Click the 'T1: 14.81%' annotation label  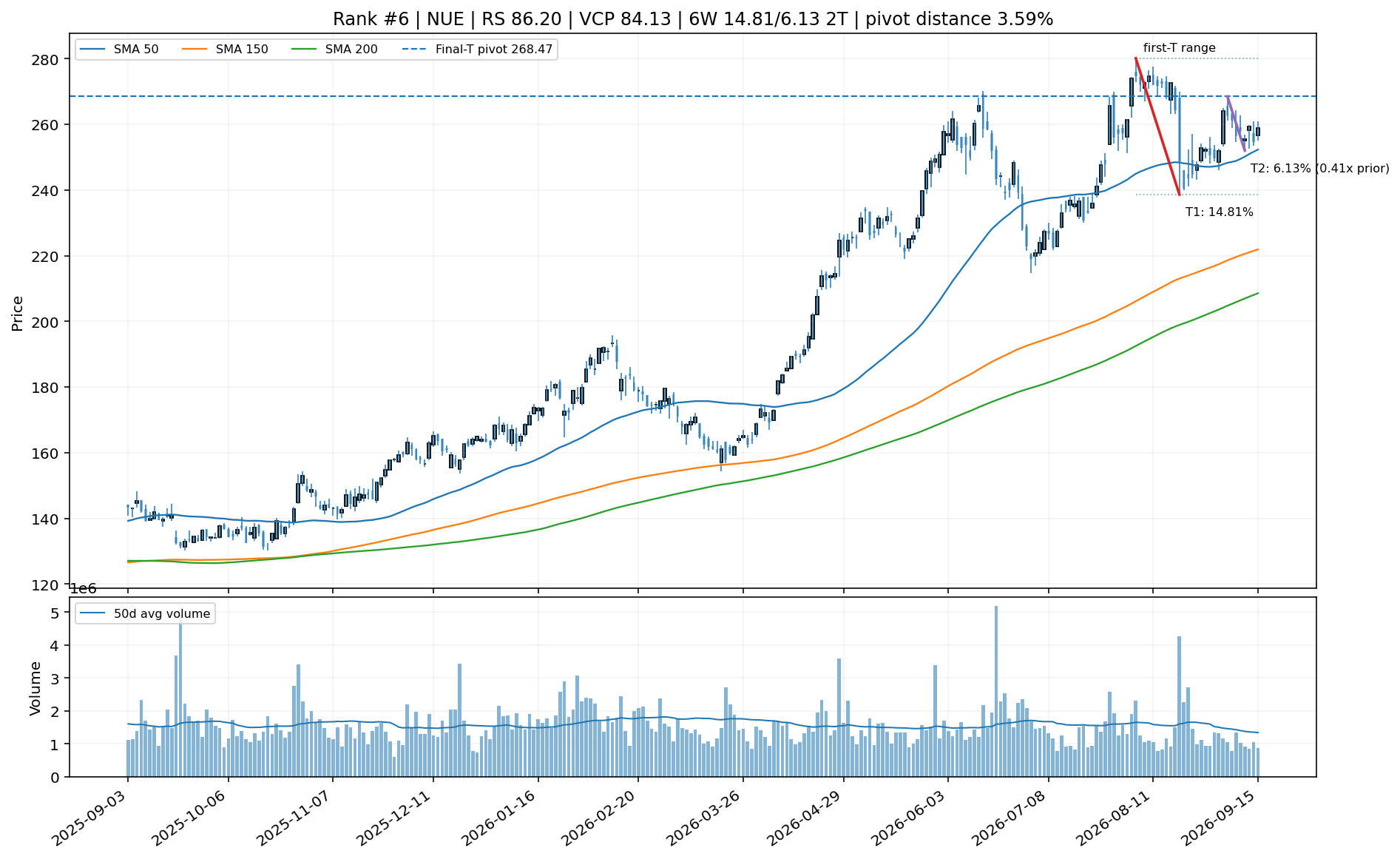1219,212
